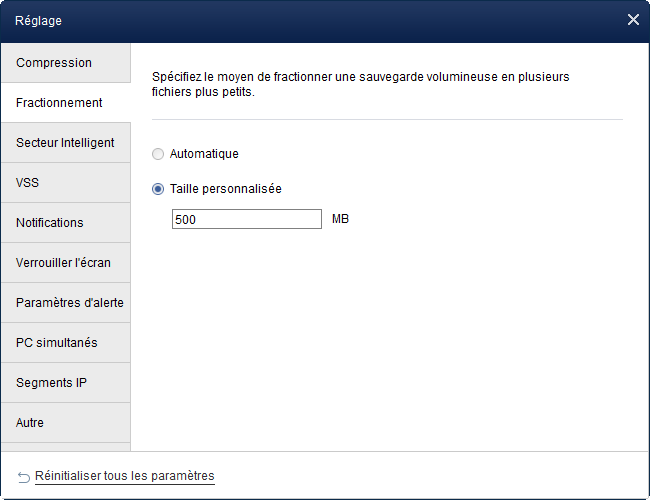Select the Automatique radio button
Image resolution: width=650 pixels, height=500 pixels.
click(157, 154)
